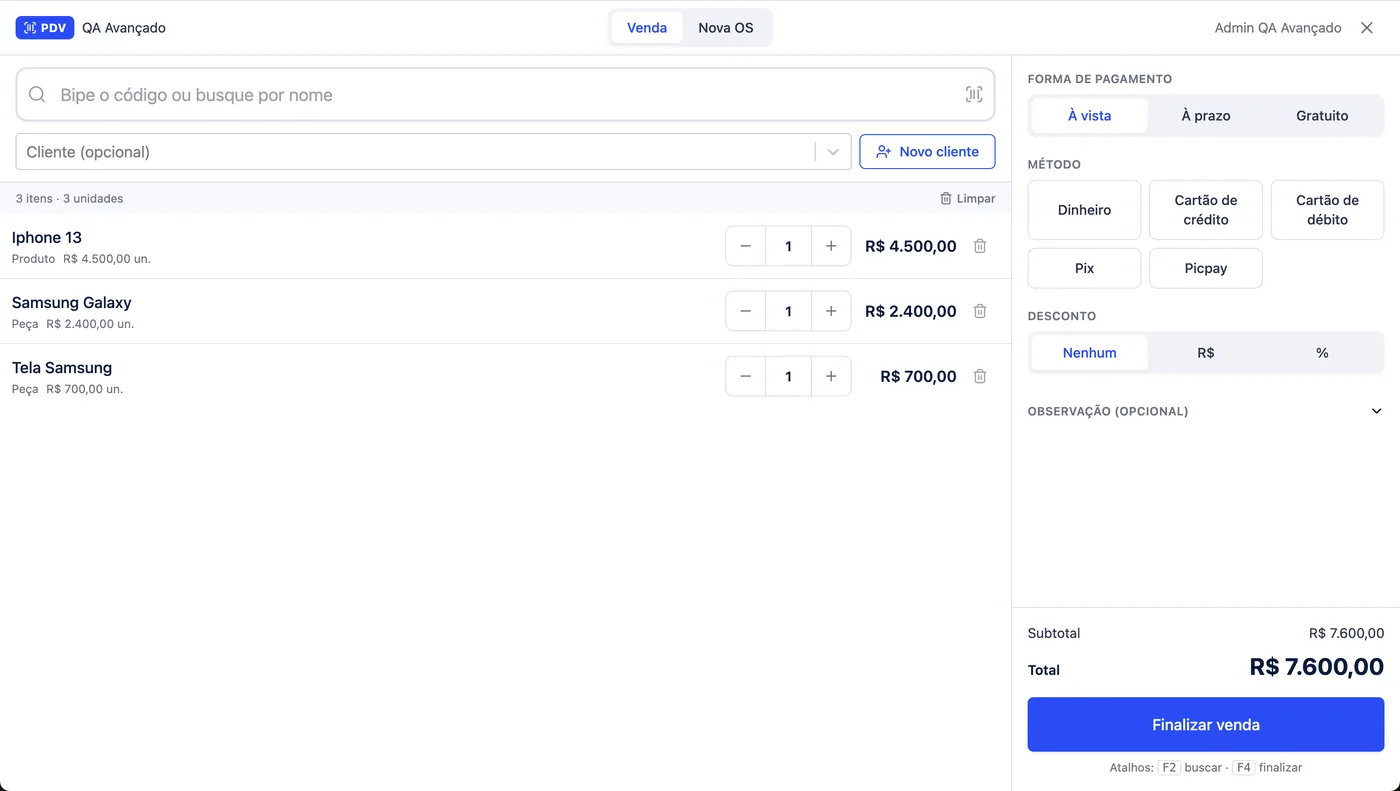This screenshot has height=791, width=1400.
Task: Click Finalizar venda button
Action: (x=1206, y=725)
